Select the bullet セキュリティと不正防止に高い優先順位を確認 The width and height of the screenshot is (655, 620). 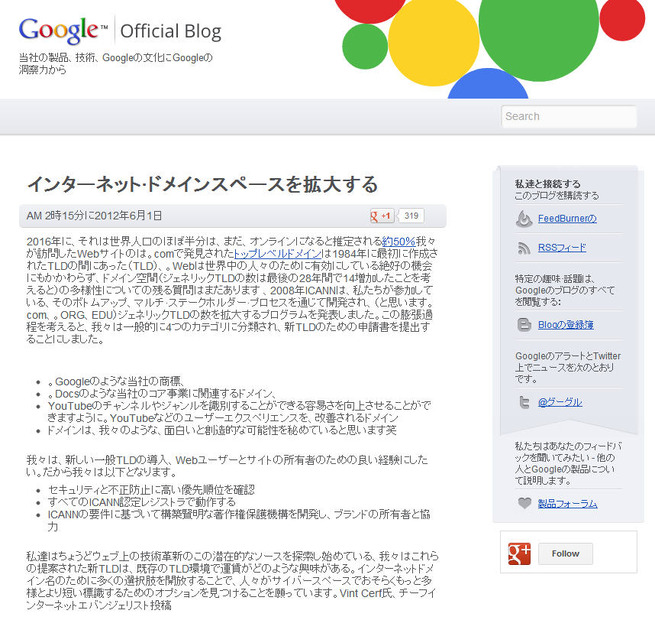pyautogui.click(x=151, y=490)
